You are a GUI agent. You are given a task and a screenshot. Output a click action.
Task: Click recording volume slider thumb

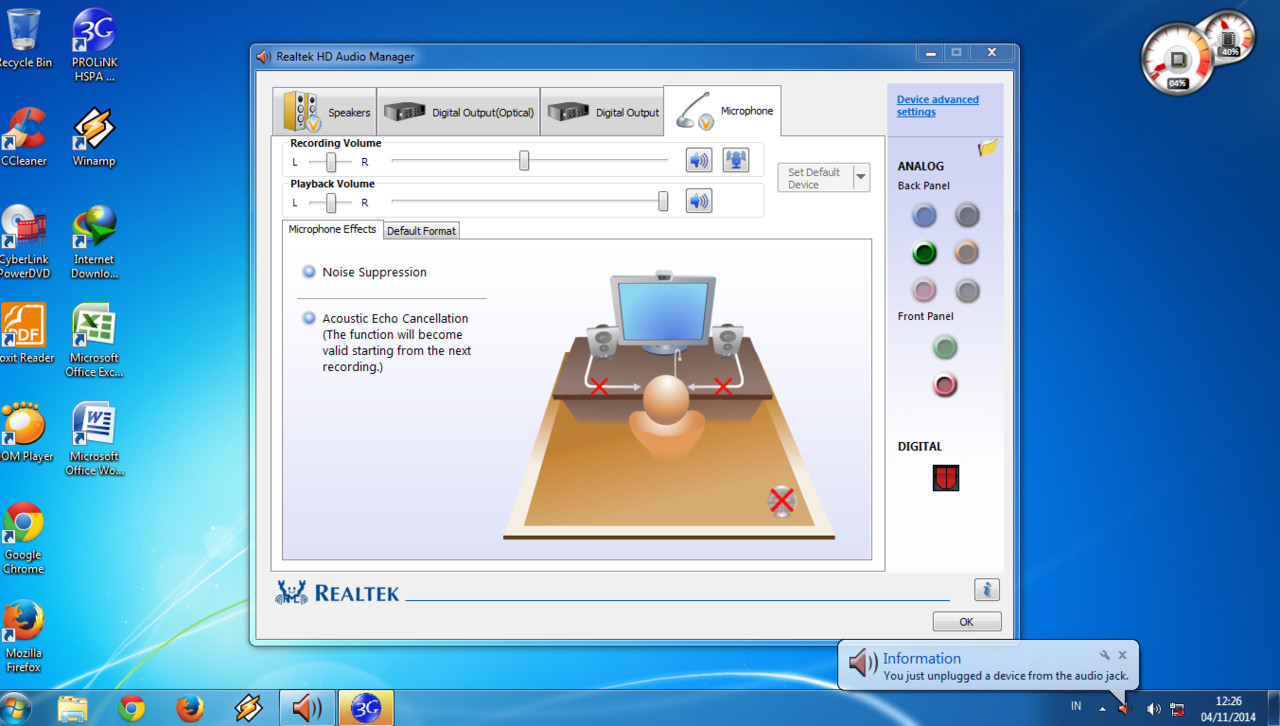524,160
